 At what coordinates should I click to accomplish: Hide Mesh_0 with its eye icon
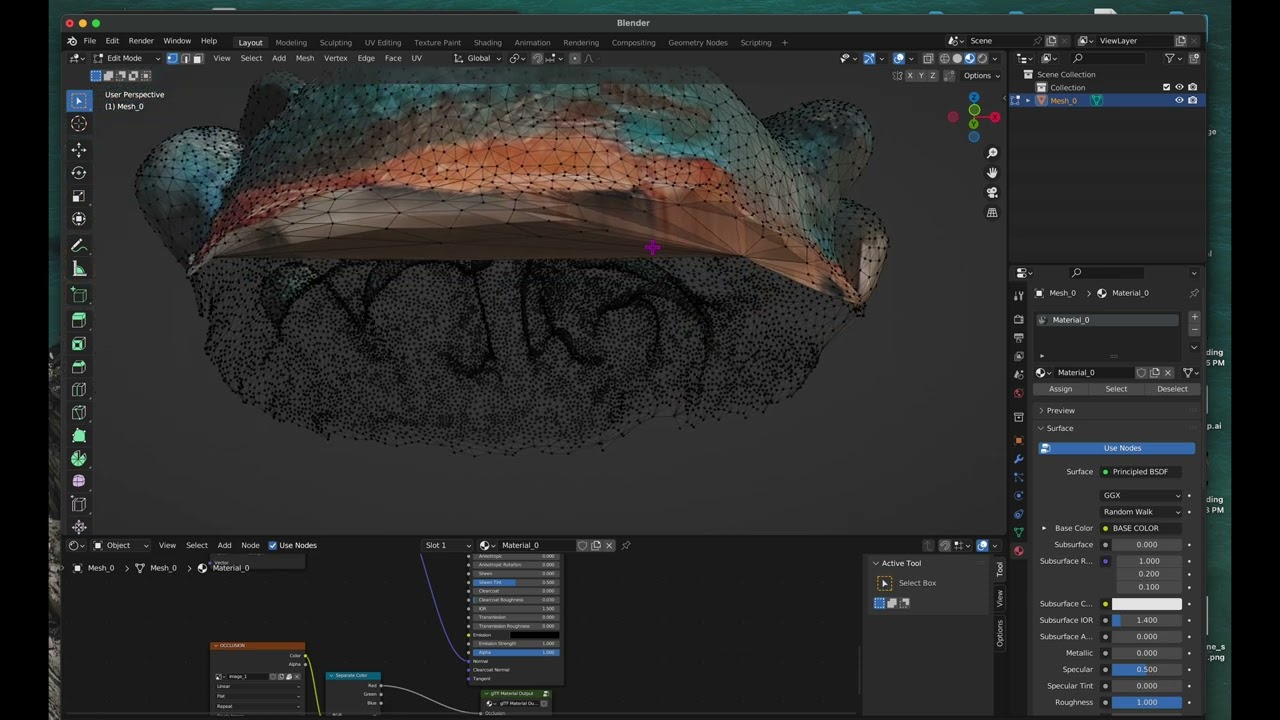[x=1179, y=100]
